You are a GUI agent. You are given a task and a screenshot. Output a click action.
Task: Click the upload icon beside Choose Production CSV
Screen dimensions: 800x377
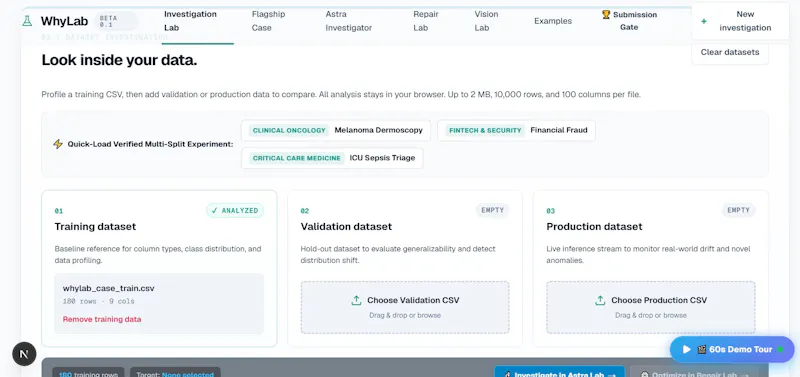click(x=601, y=300)
